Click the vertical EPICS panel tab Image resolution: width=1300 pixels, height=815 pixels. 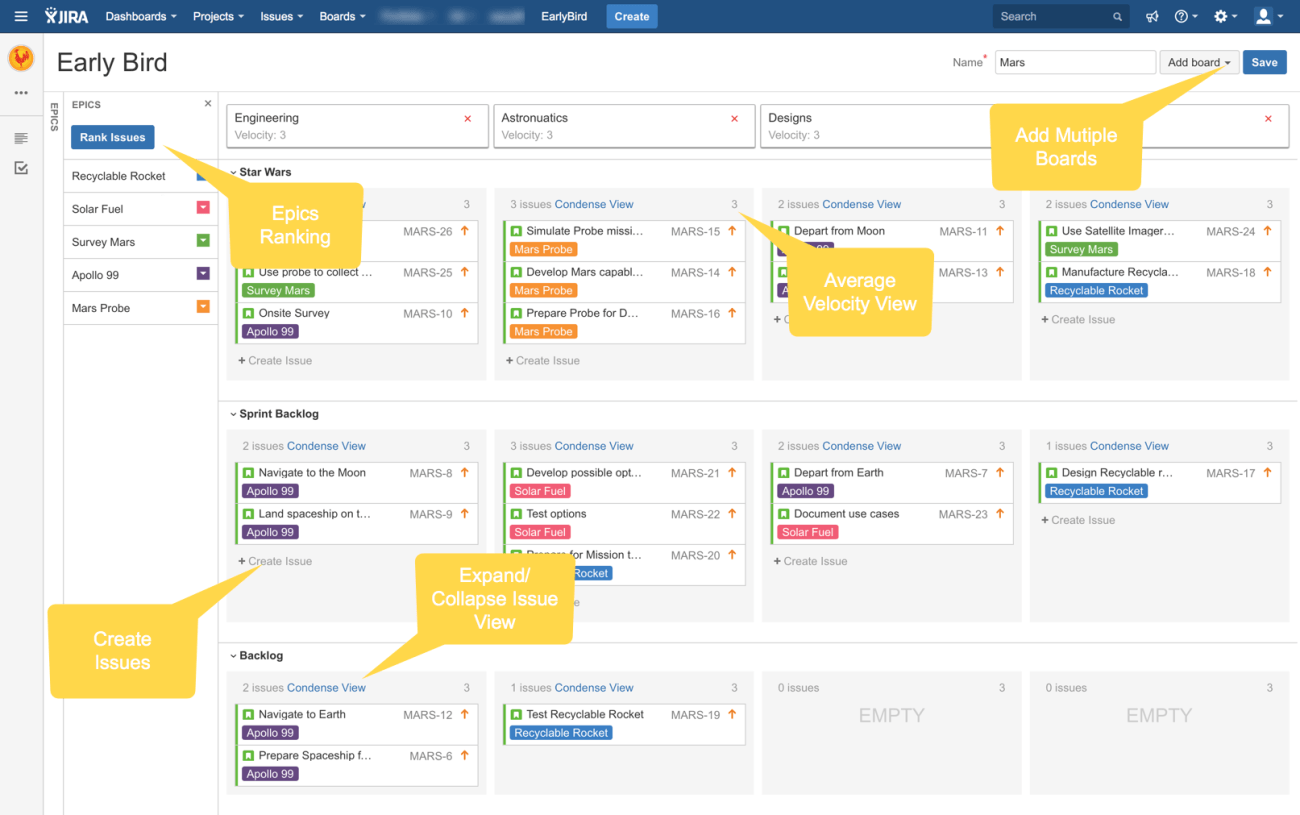point(53,116)
